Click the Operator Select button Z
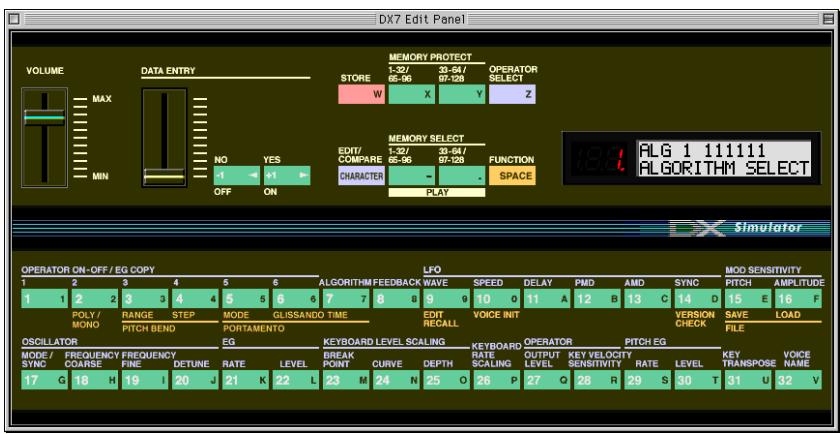Screen dimensions: 840x434 (x=512, y=94)
